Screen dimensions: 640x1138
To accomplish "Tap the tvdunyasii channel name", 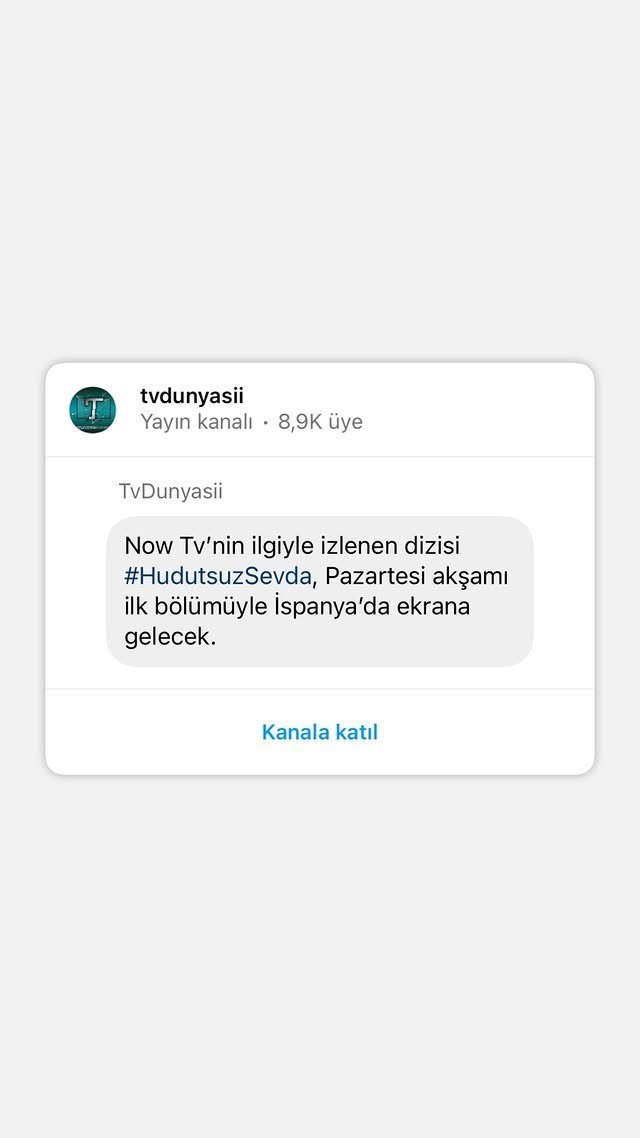I will click(x=192, y=396).
